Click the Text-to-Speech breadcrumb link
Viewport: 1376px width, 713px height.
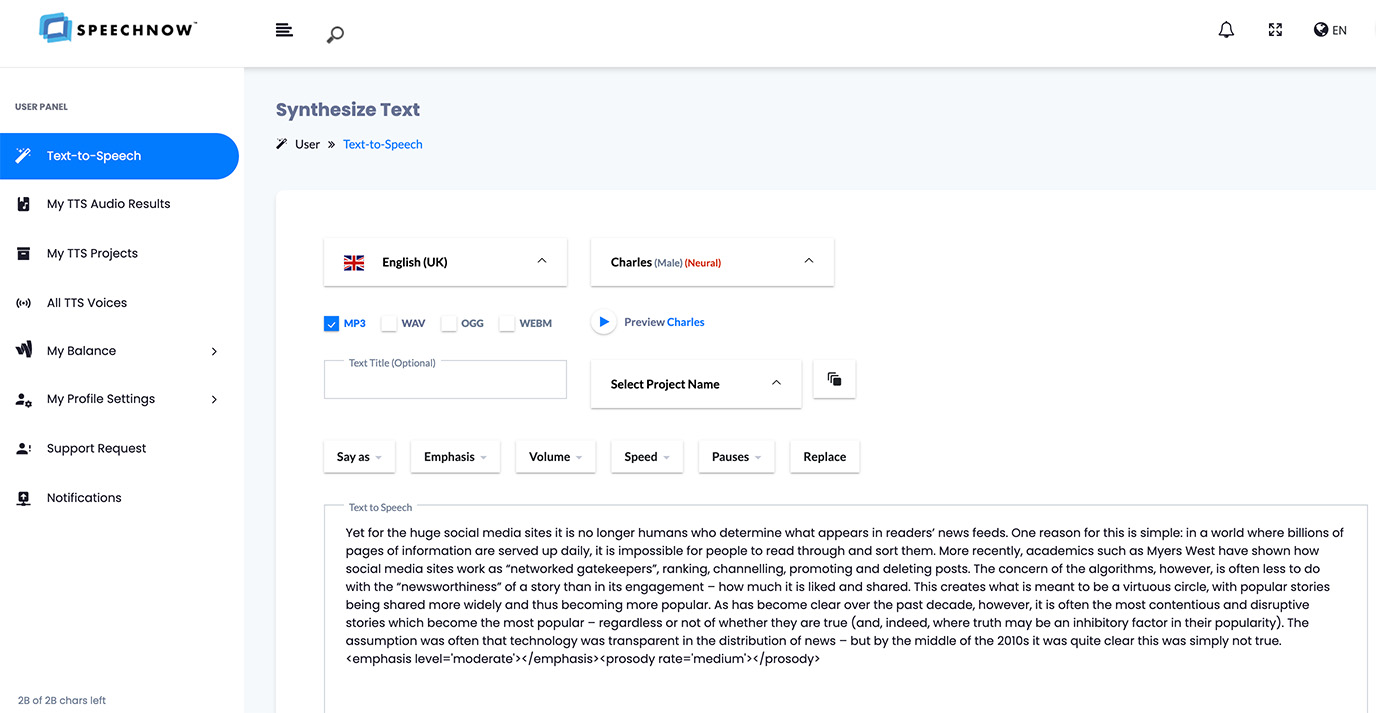pyautogui.click(x=382, y=144)
